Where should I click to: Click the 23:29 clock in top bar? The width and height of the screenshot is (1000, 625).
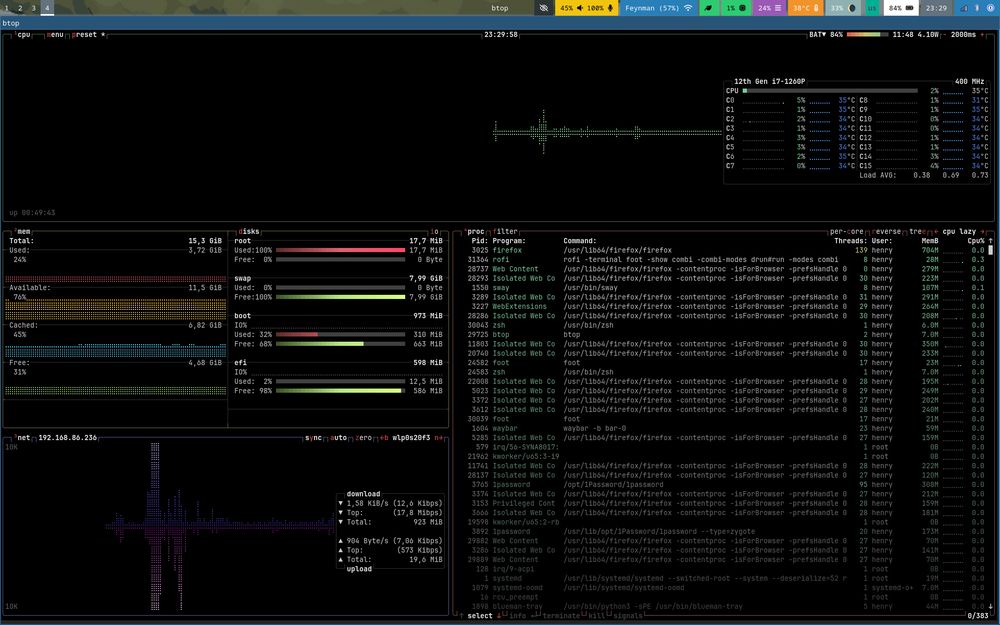pyautogui.click(x=936, y=8)
